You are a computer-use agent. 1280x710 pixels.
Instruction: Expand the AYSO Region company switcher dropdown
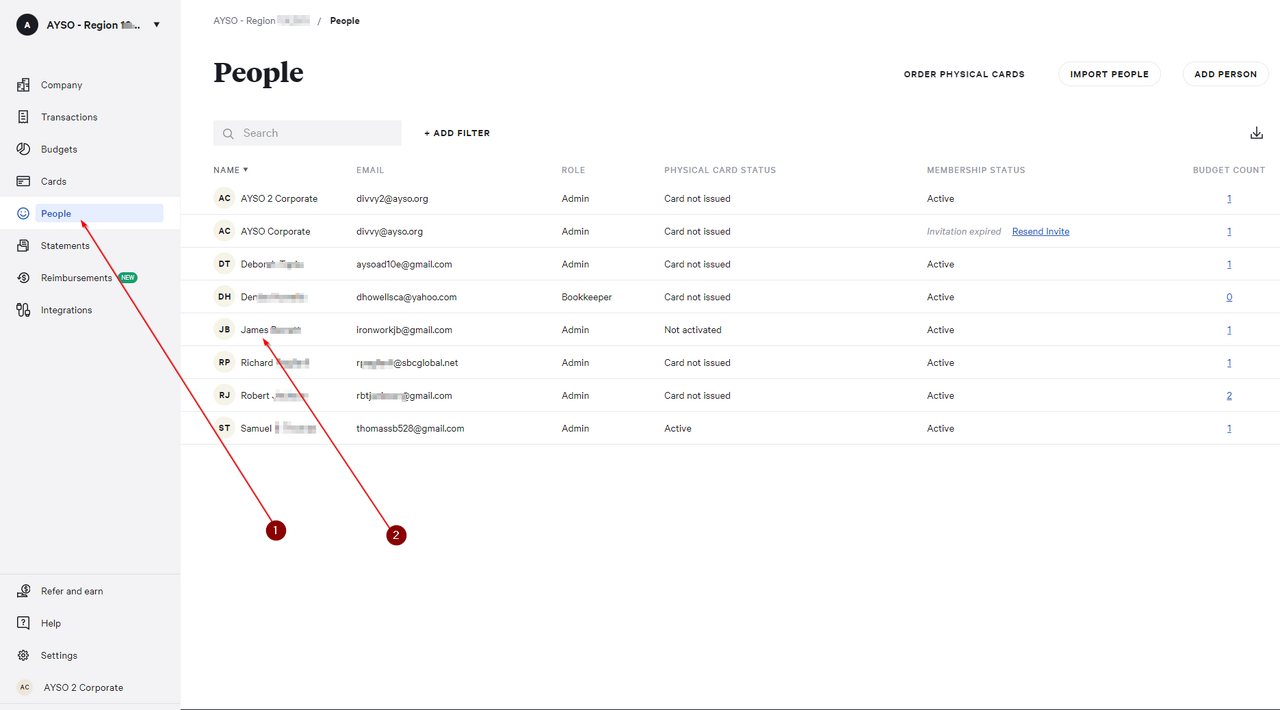[x=156, y=25]
